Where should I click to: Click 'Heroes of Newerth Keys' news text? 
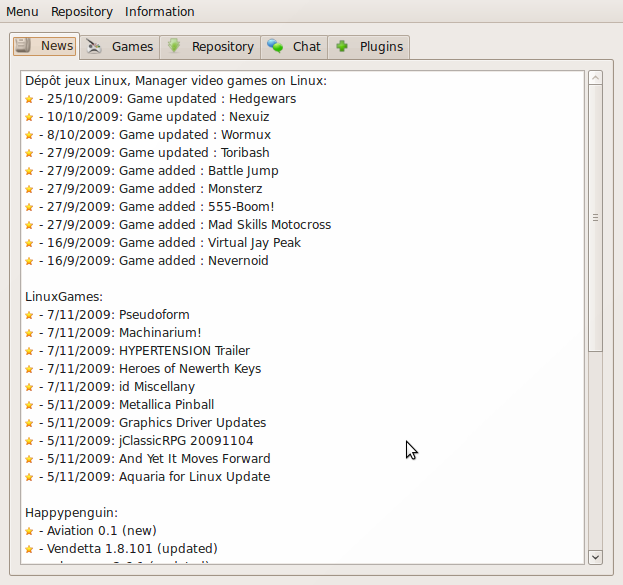190,369
